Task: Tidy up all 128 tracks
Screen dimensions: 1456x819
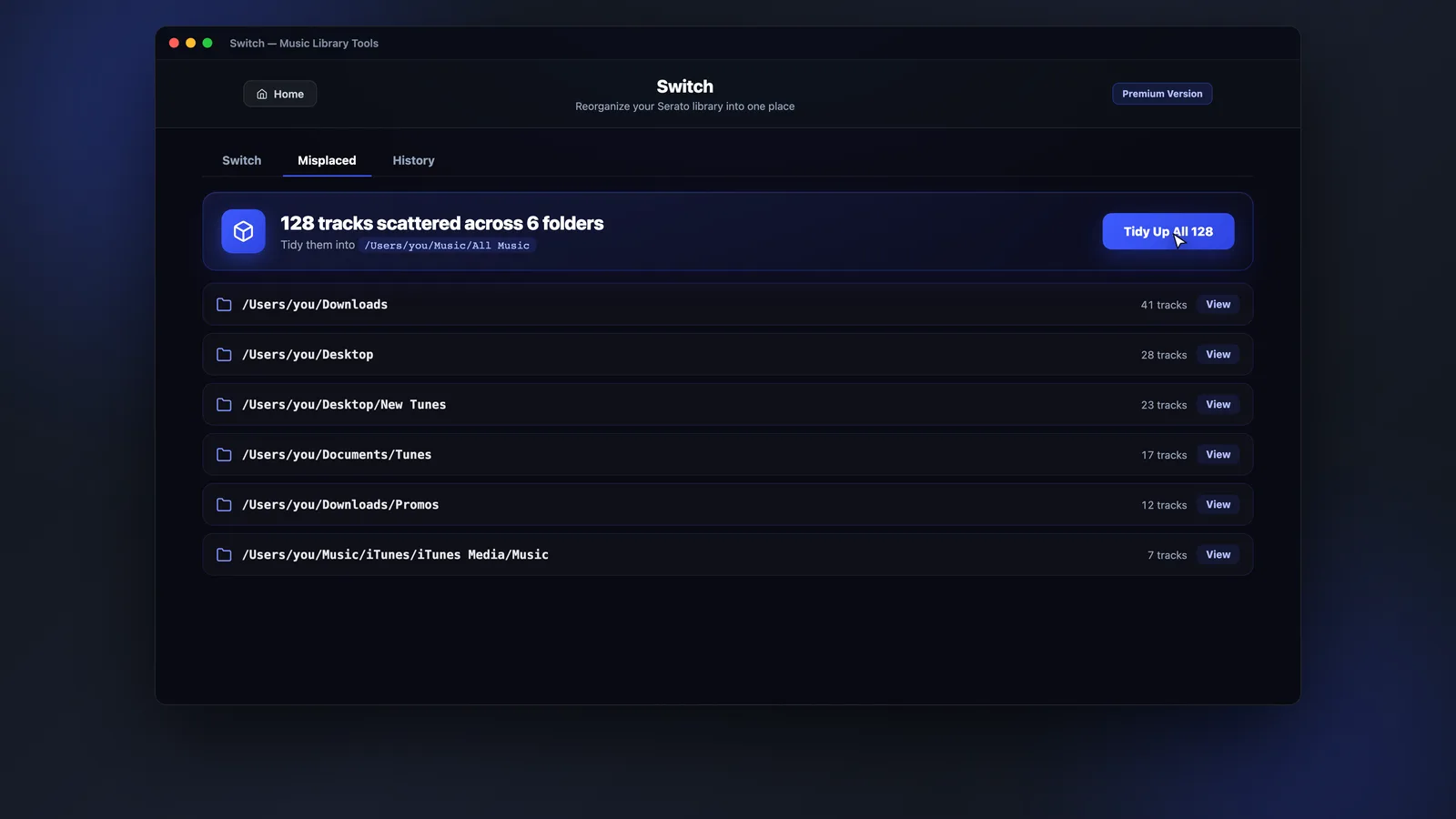Action: [1168, 231]
